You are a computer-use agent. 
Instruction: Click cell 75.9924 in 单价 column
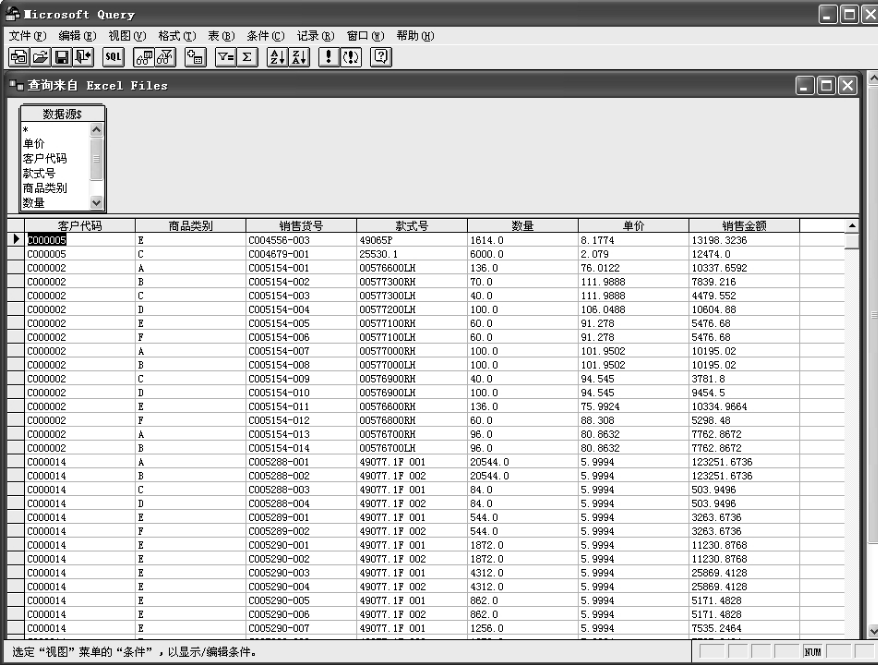pos(633,406)
